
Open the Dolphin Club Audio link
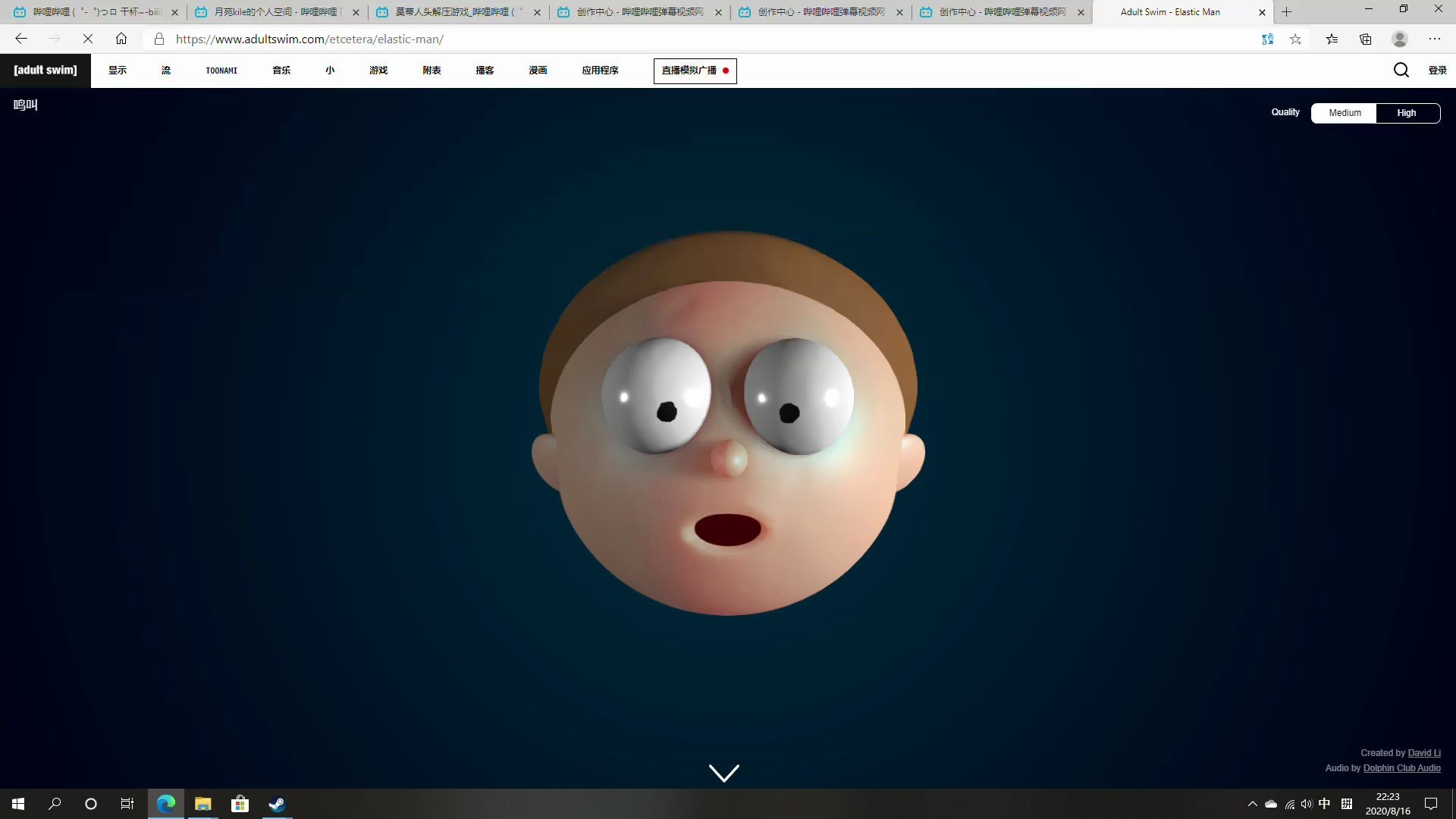point(1401,768)
